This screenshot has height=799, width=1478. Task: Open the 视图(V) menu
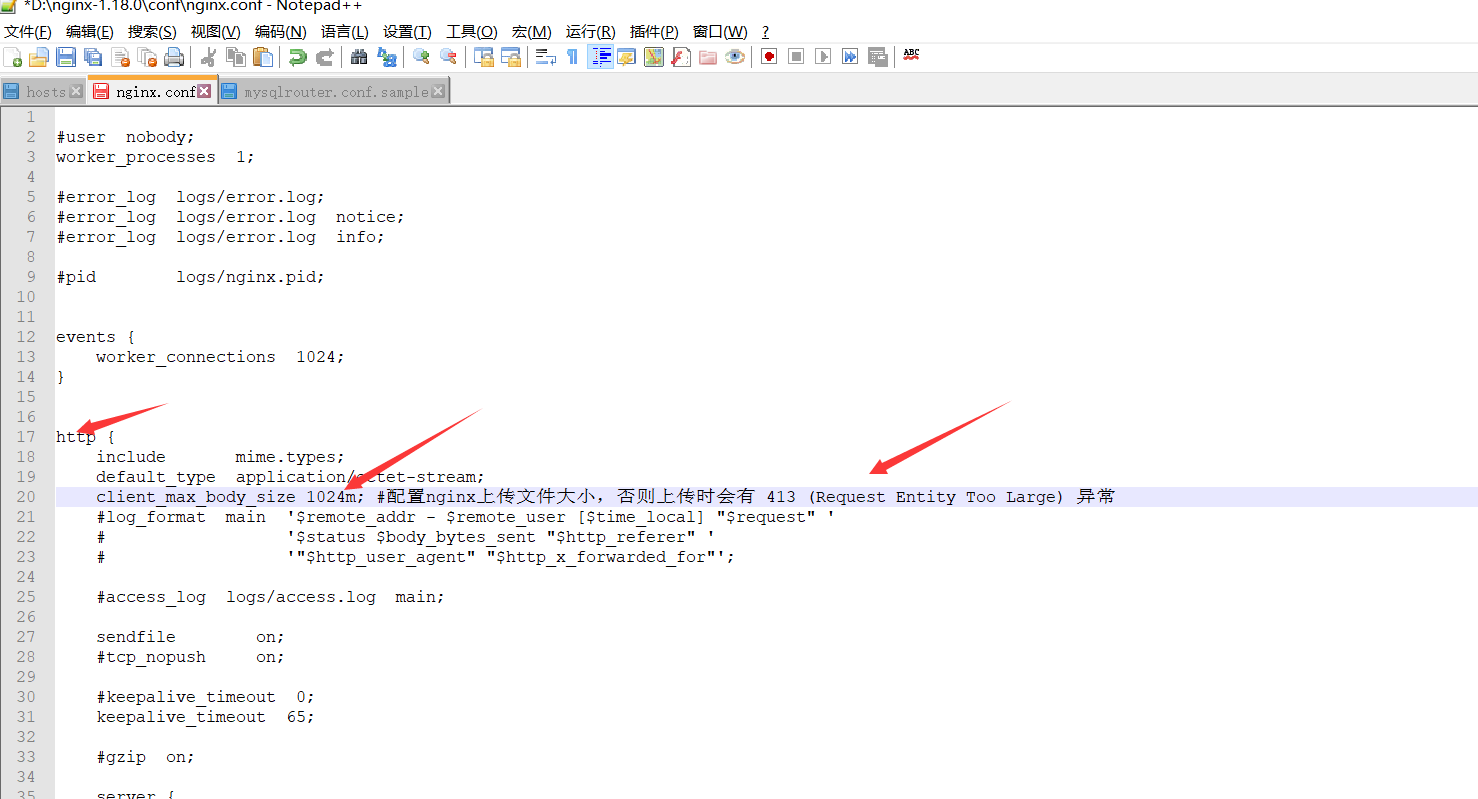[216, 32]
